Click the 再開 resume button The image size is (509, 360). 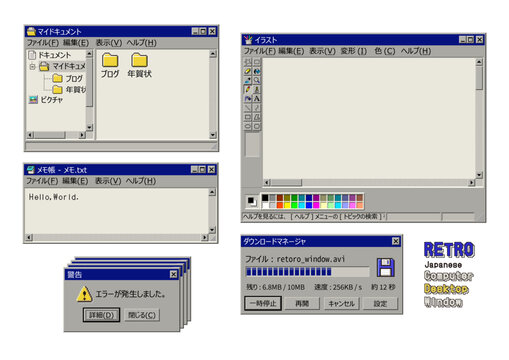tap(302, 304)
